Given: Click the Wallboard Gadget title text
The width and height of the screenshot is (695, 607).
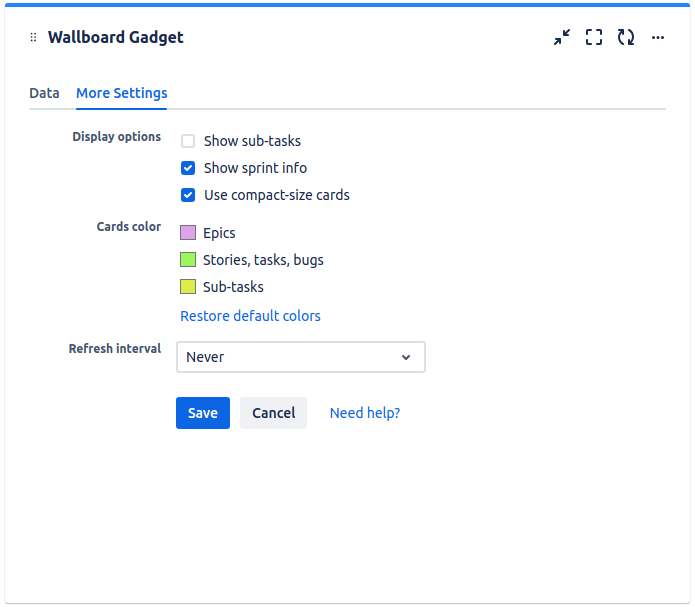Looking at the screenshot, I should click(x=115, y=38).
